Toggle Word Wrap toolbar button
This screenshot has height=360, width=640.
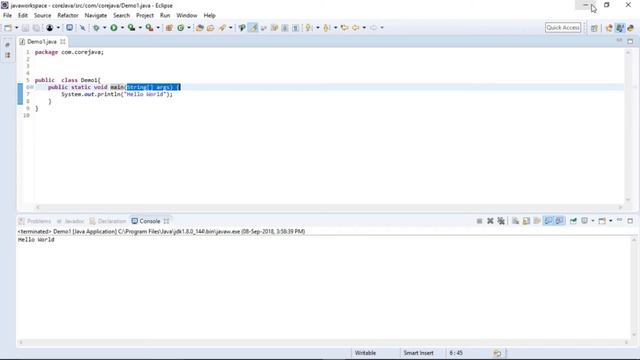264,28
